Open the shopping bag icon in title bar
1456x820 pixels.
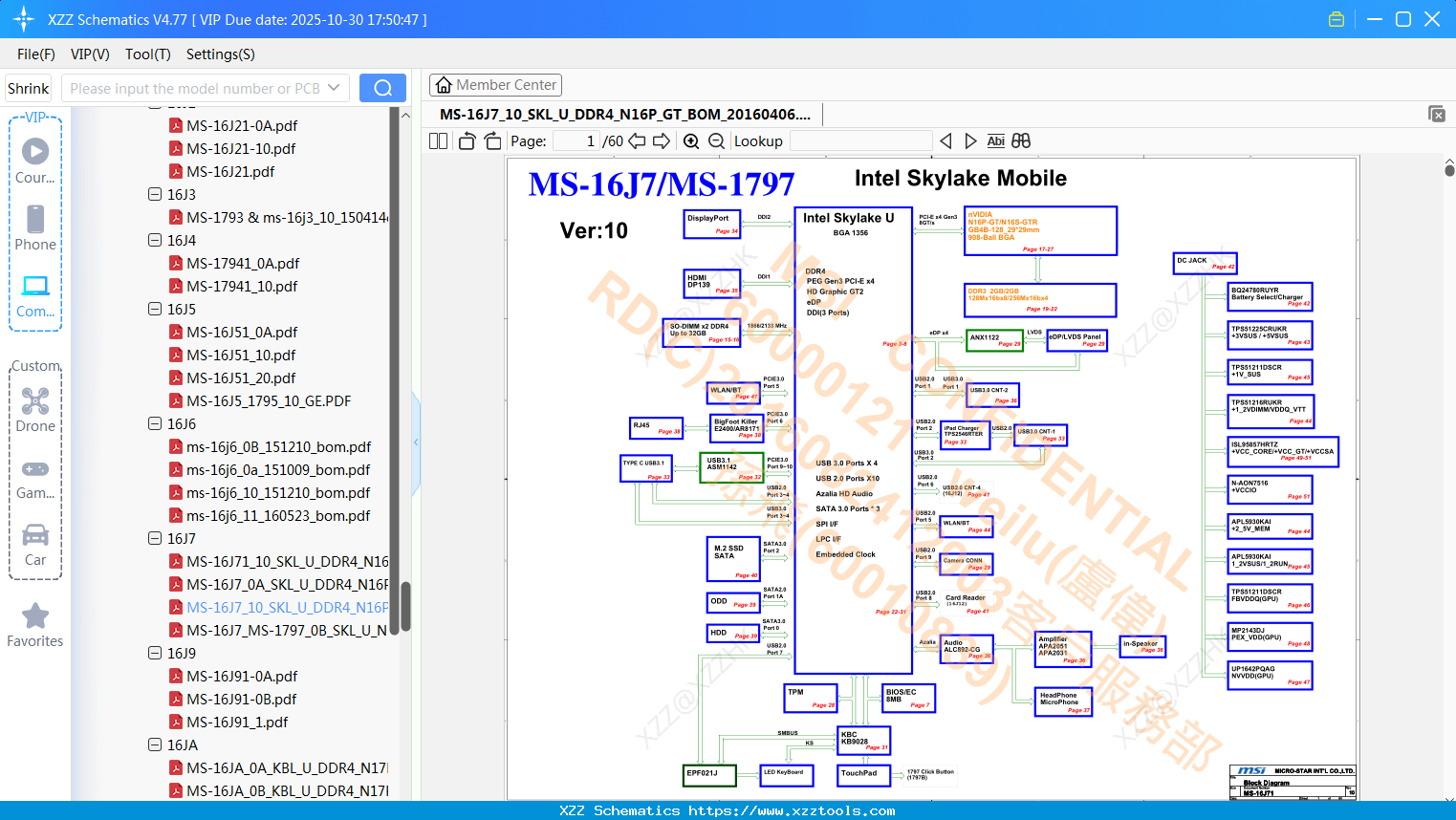1336,19
